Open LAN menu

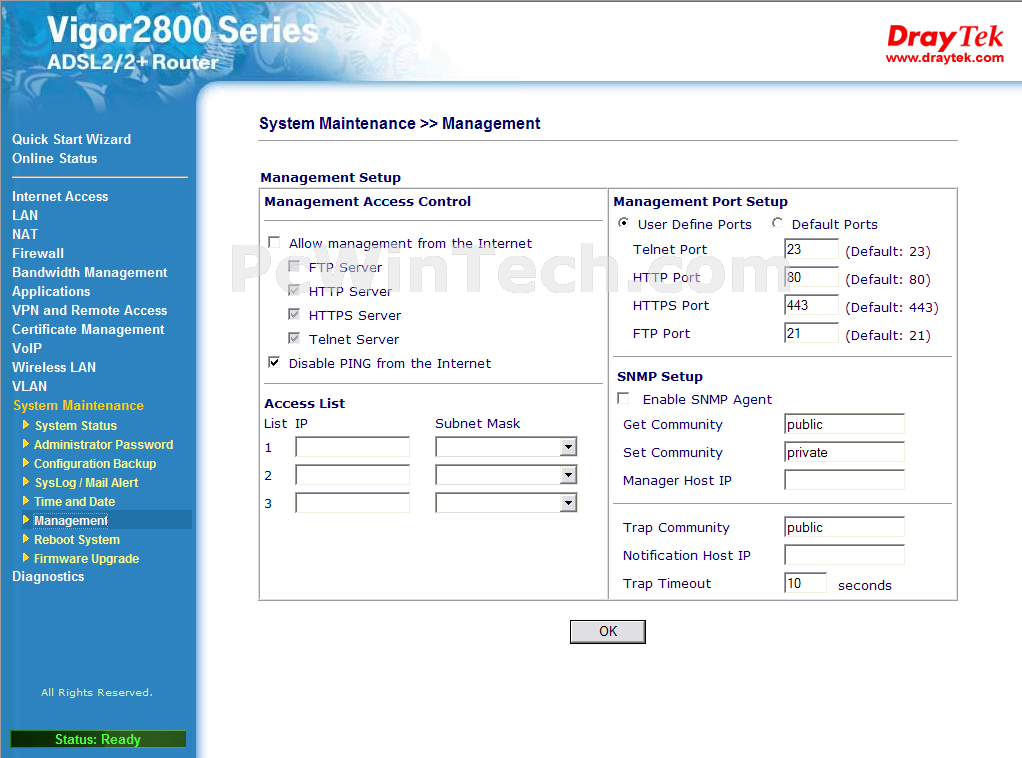pyautogui.click(x=25, y=215)
